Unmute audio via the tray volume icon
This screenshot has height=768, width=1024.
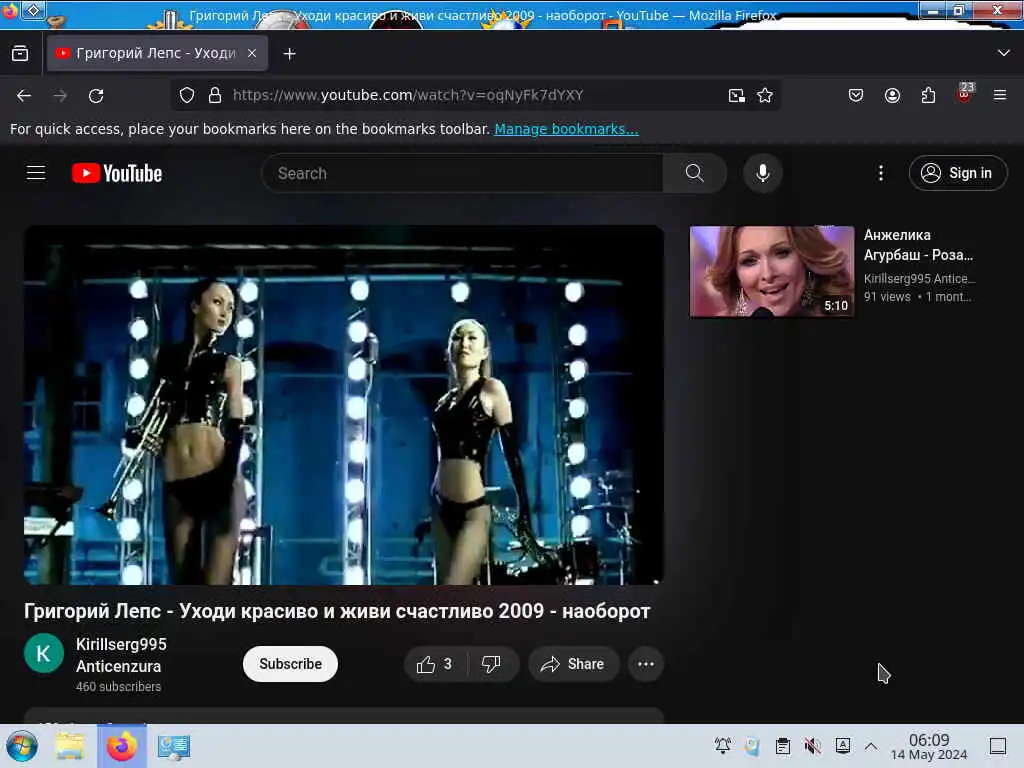(x=812, y=746)
